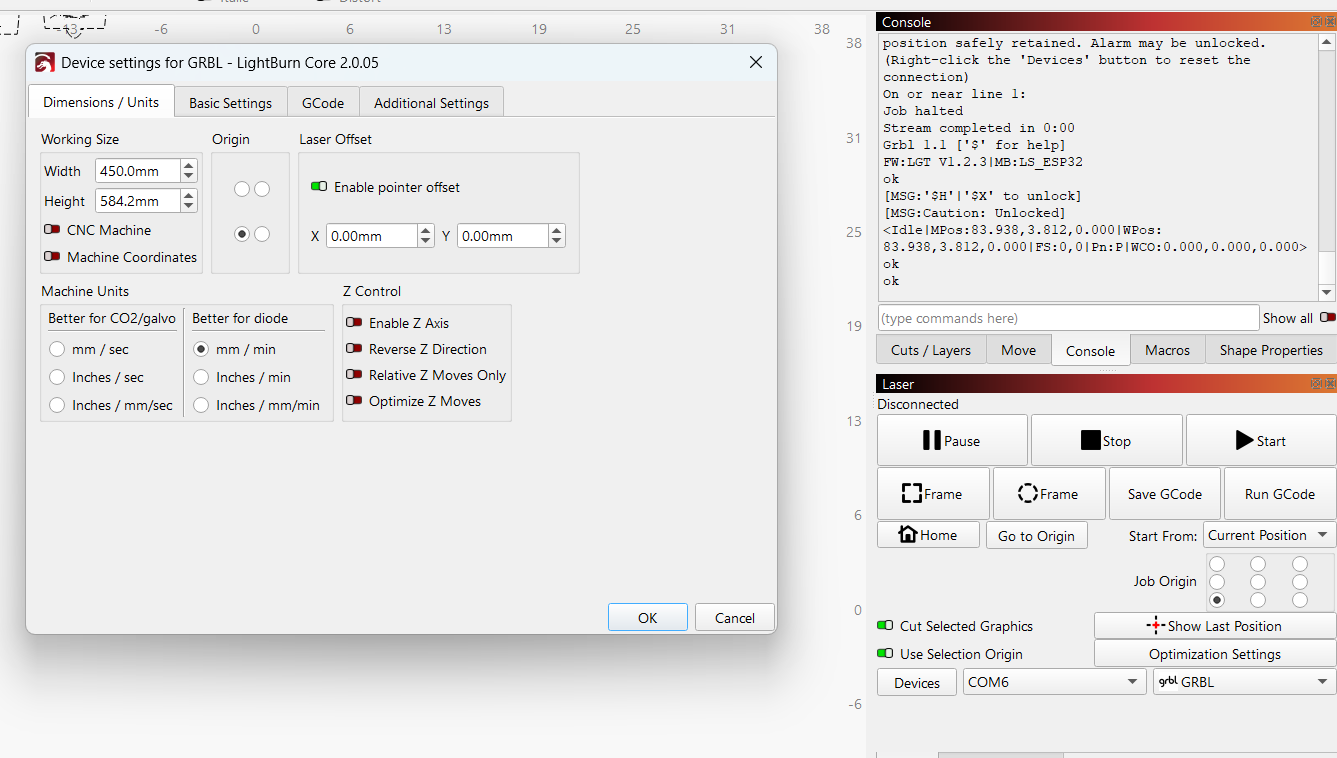1337x758 pixels.
Task: Enable the CNC Machine toggle
Action: click(x=52, y=230)
